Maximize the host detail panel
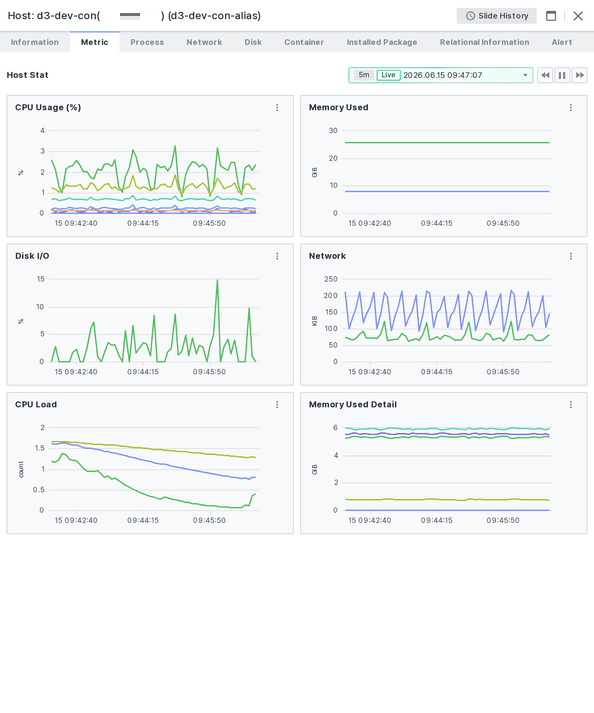Image resolution: width=594 pixels, height=713 pixels. pyautogui.click(x=551, y=16)
